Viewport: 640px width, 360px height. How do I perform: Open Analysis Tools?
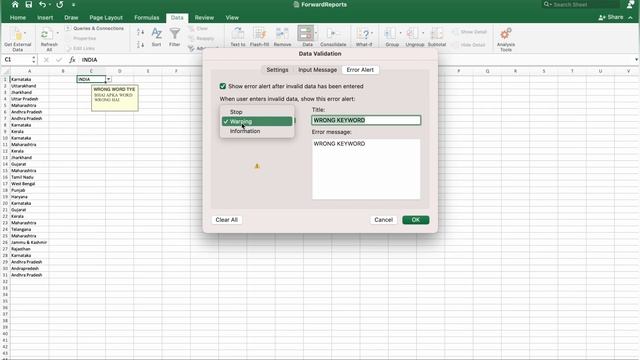click(x=506, y=39)
